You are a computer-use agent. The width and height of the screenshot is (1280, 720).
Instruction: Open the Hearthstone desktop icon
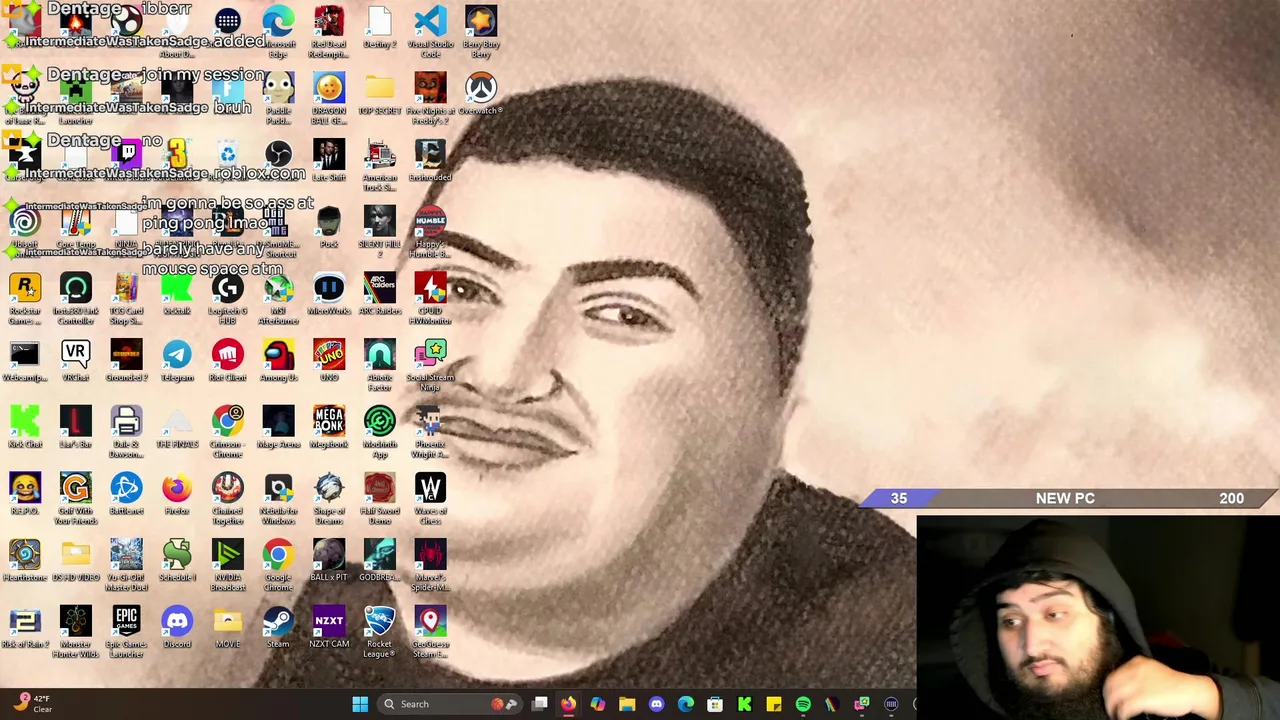coord(25,555)
